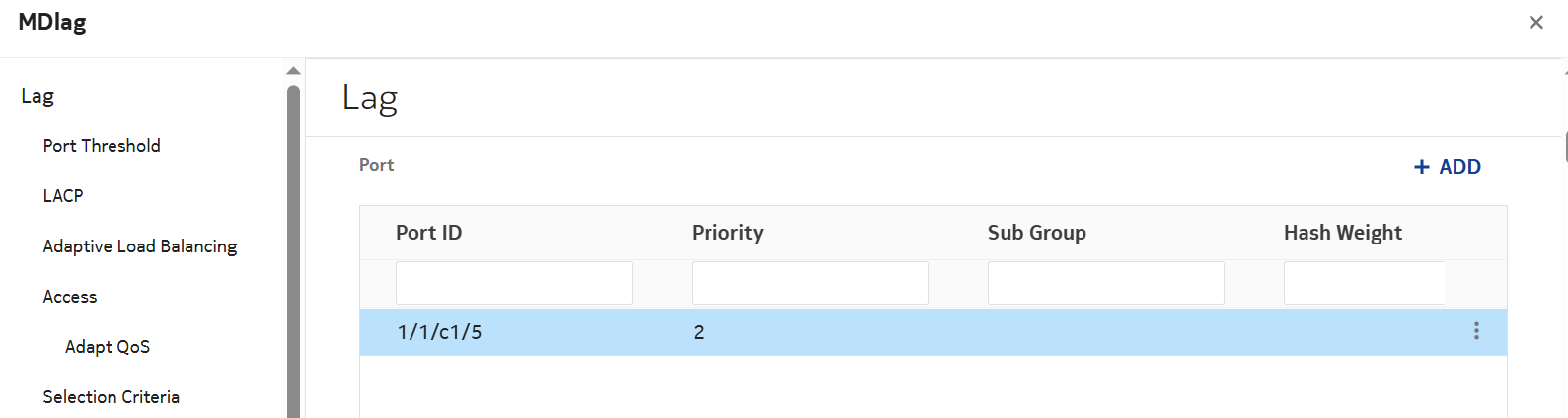Close the MDlag dialog
This screenshot has height=418, width=1568.
coord(1535,22)
